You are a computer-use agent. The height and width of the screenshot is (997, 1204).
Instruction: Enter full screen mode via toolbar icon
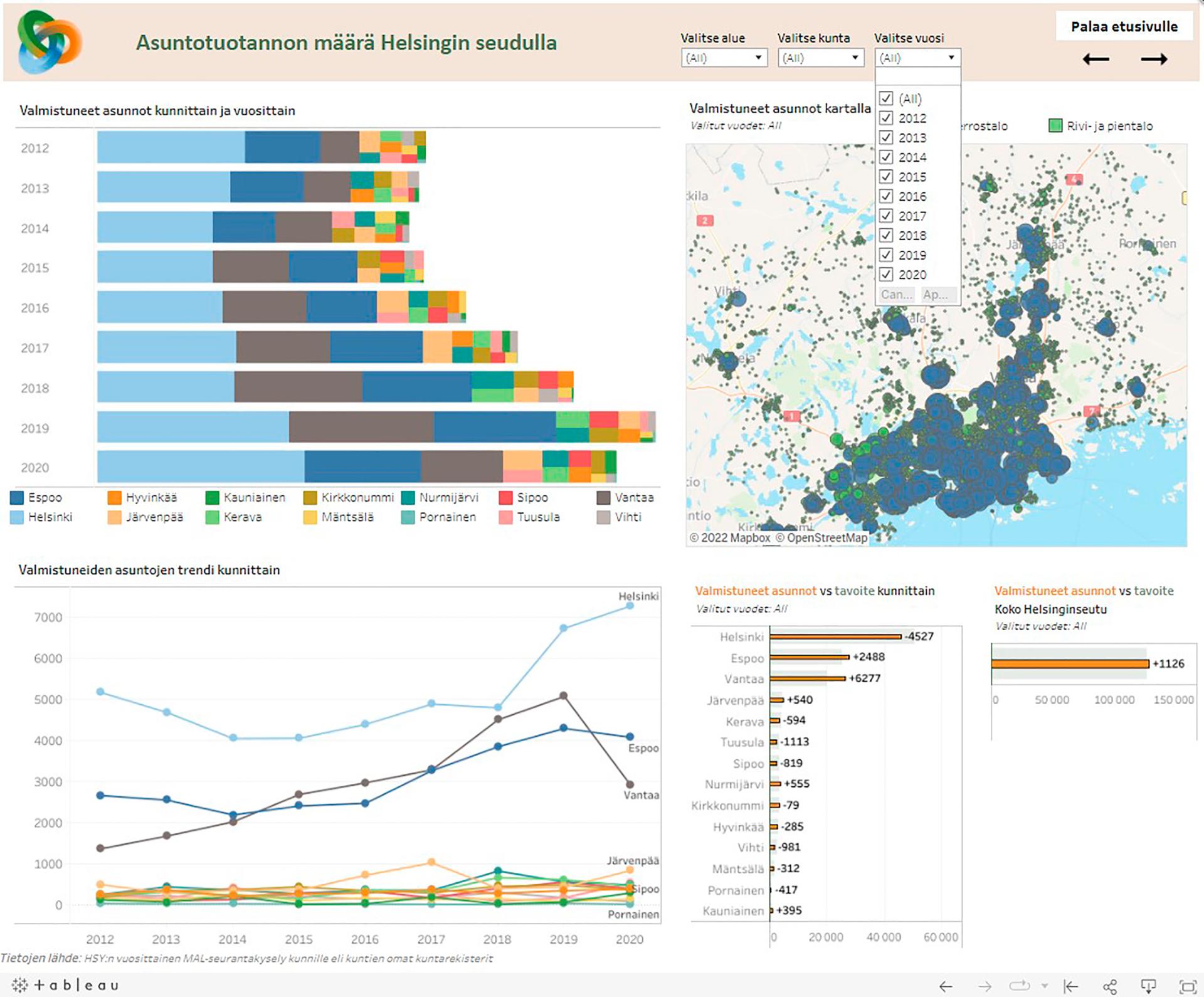click(1188, 986)
